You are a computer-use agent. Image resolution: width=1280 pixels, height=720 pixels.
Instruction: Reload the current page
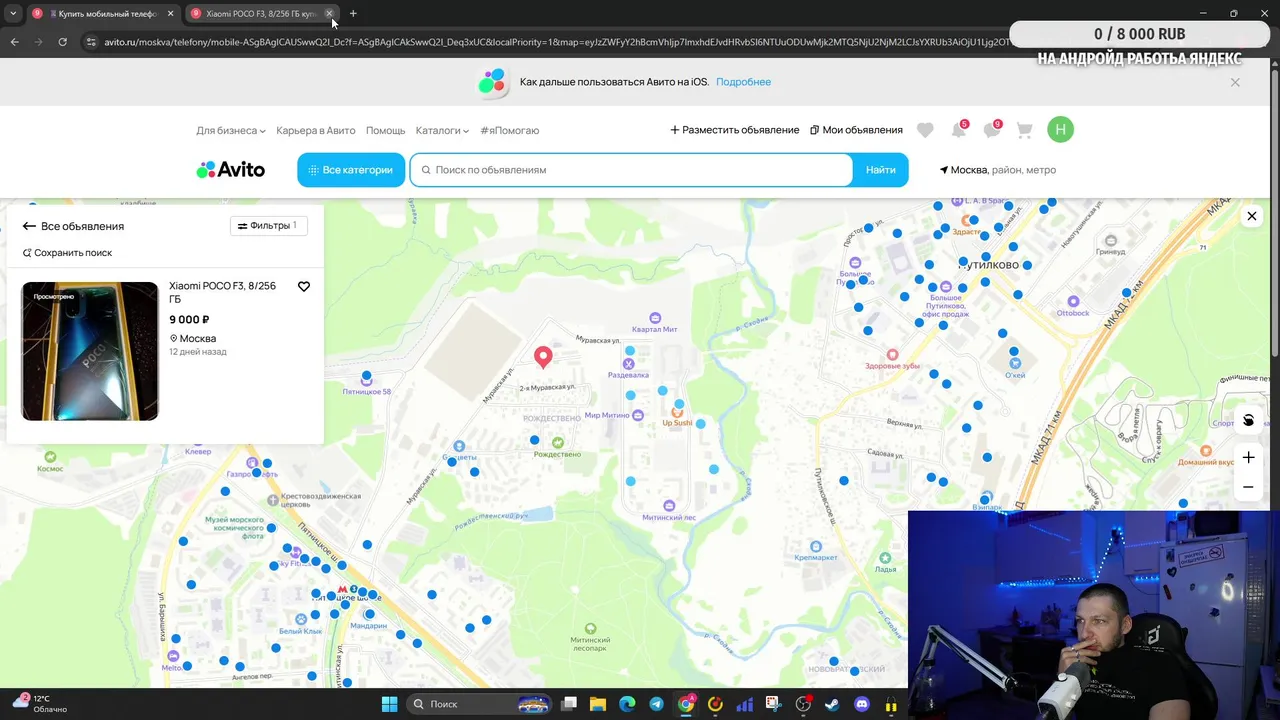click(62, 42)
